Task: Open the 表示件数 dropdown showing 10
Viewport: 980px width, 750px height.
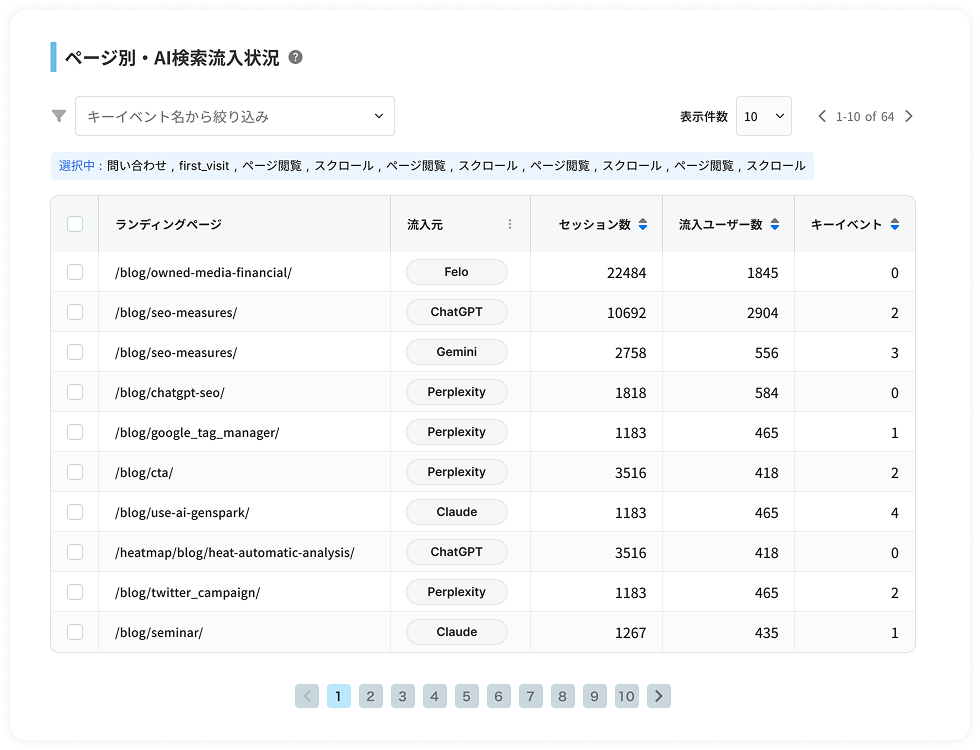Action: (x=764, y=116)
